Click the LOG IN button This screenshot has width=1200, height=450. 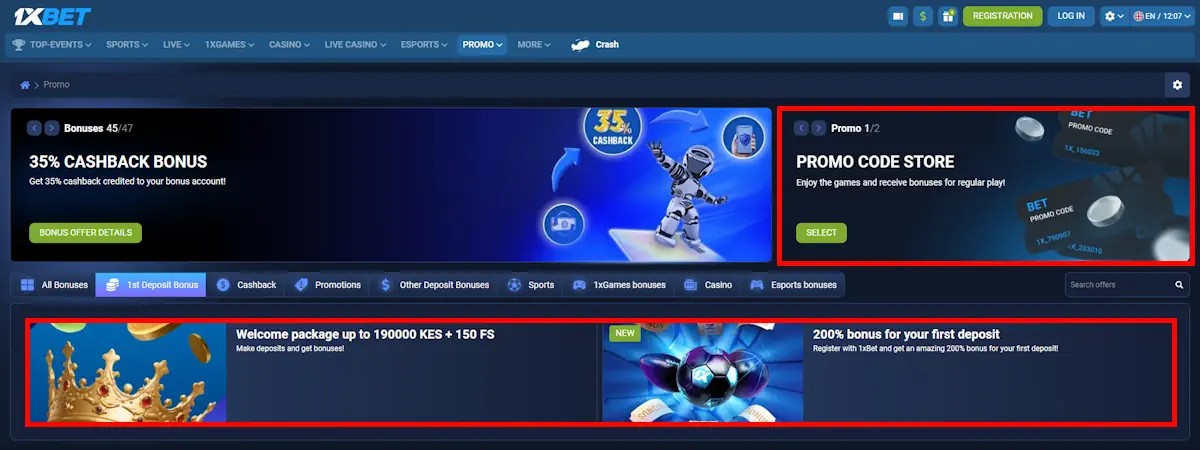point(1071,16)
